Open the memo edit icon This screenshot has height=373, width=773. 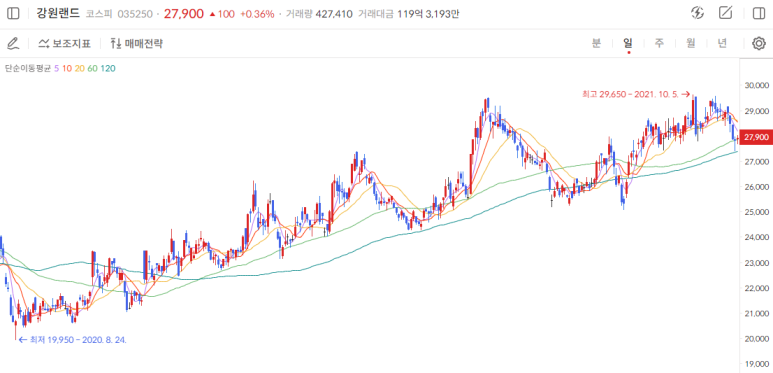click(x=725, y=13)
